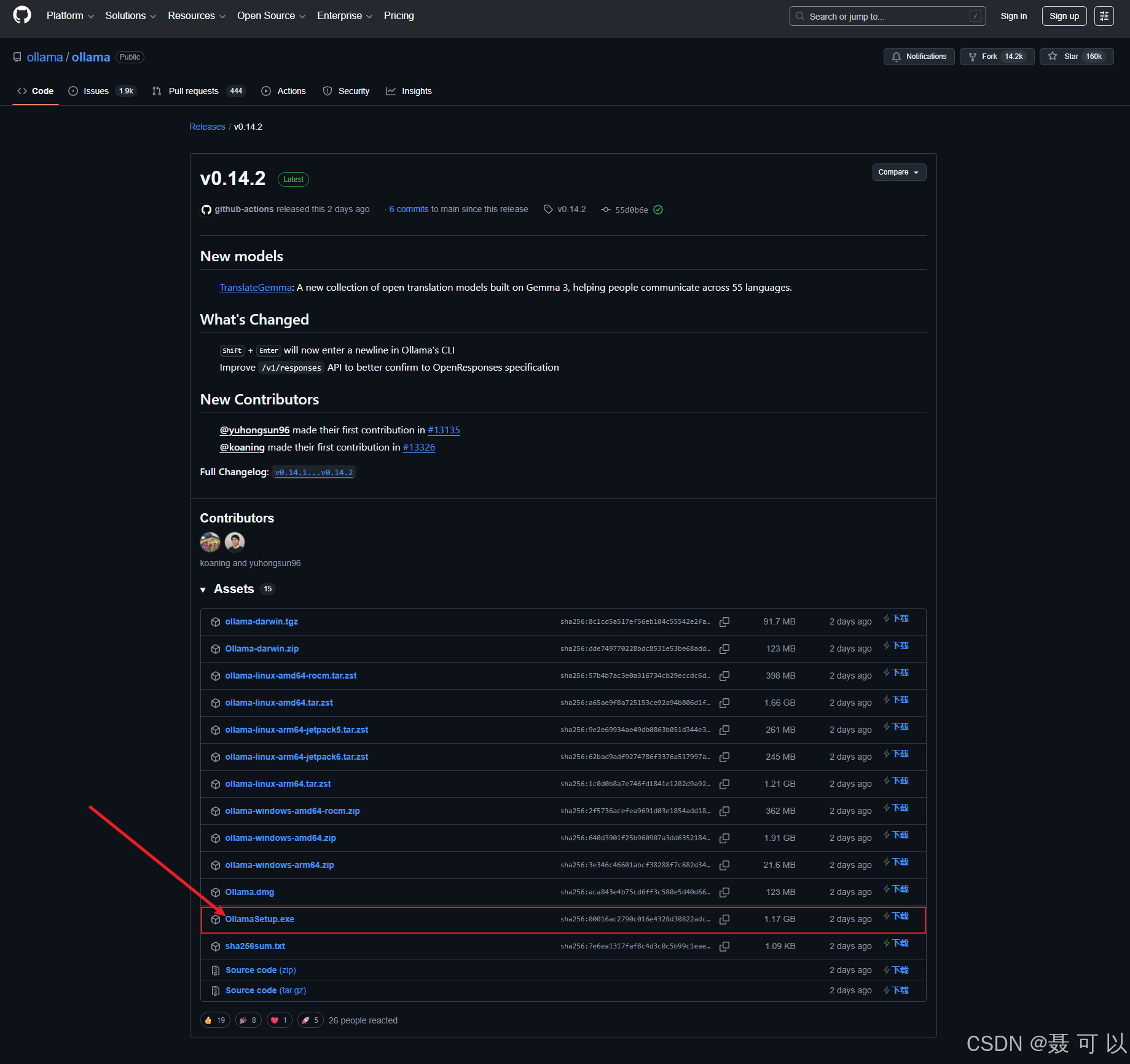Copy sha256 hash for ollama-linux-arm64.tar.zst
Viewport: 1130px width, 1064px height.
724,784
